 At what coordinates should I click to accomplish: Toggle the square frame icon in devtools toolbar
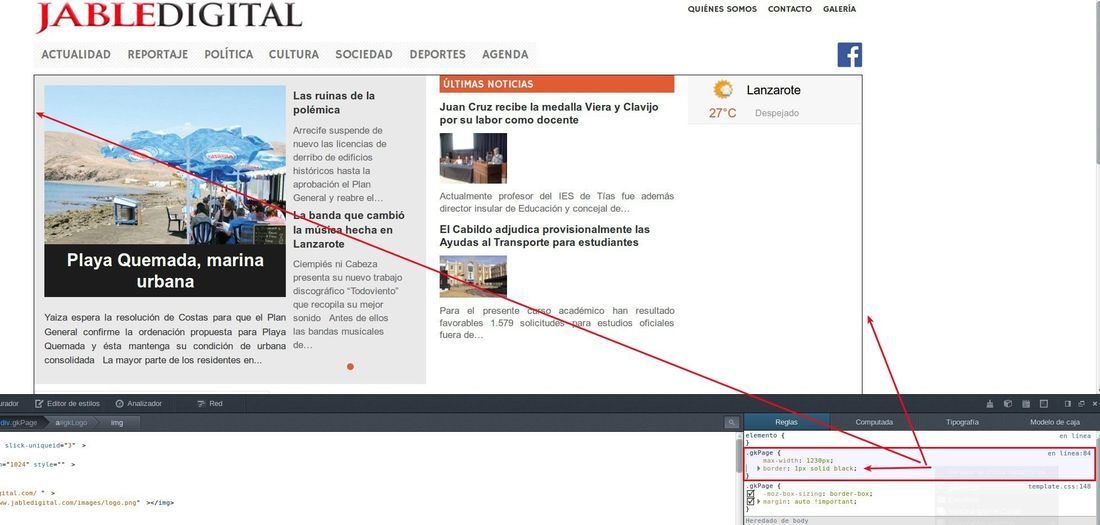point(1043,404)
